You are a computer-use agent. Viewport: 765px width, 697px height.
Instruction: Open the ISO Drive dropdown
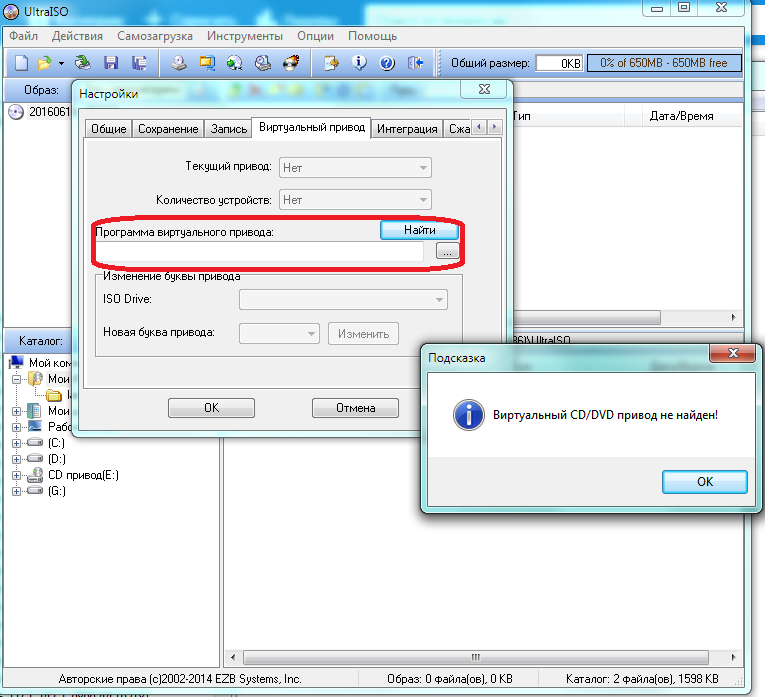(x=343, y=299)
